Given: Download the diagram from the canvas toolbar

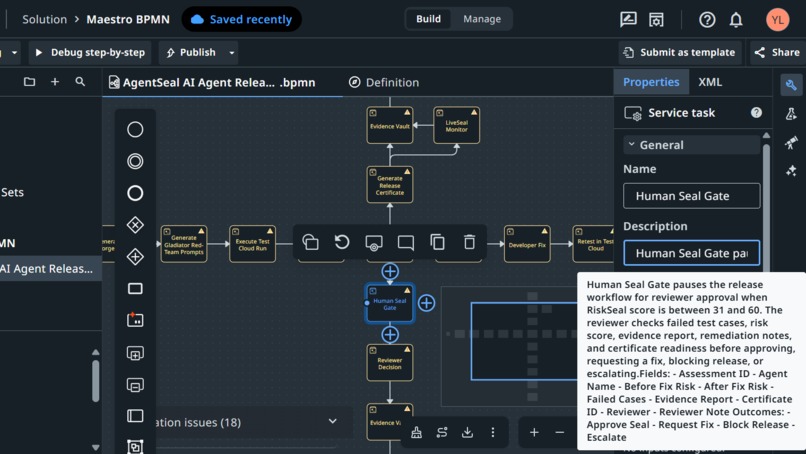Looking at the screenshot, I should click(x=467, y=432).
